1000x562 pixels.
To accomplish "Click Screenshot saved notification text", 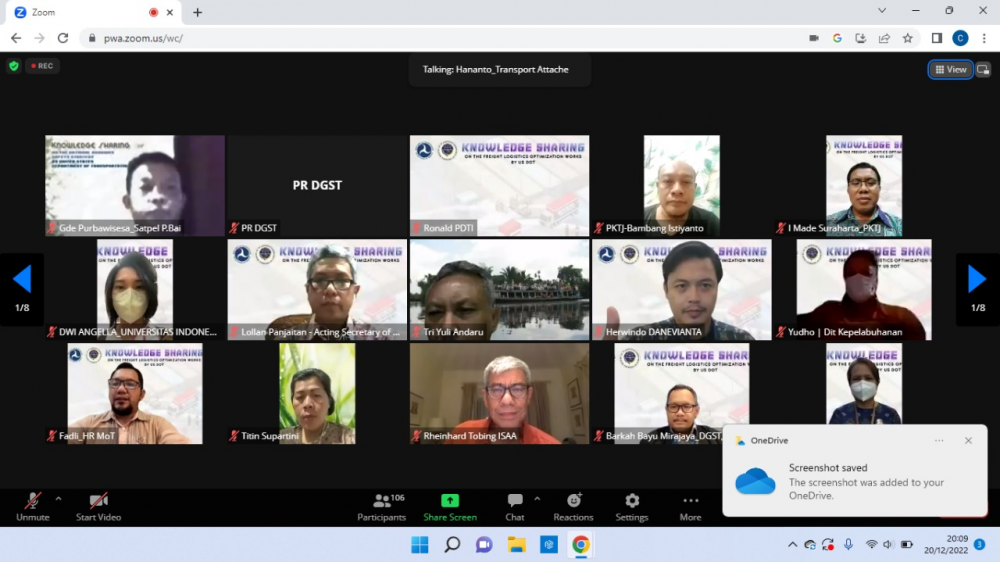I will 828,468.
